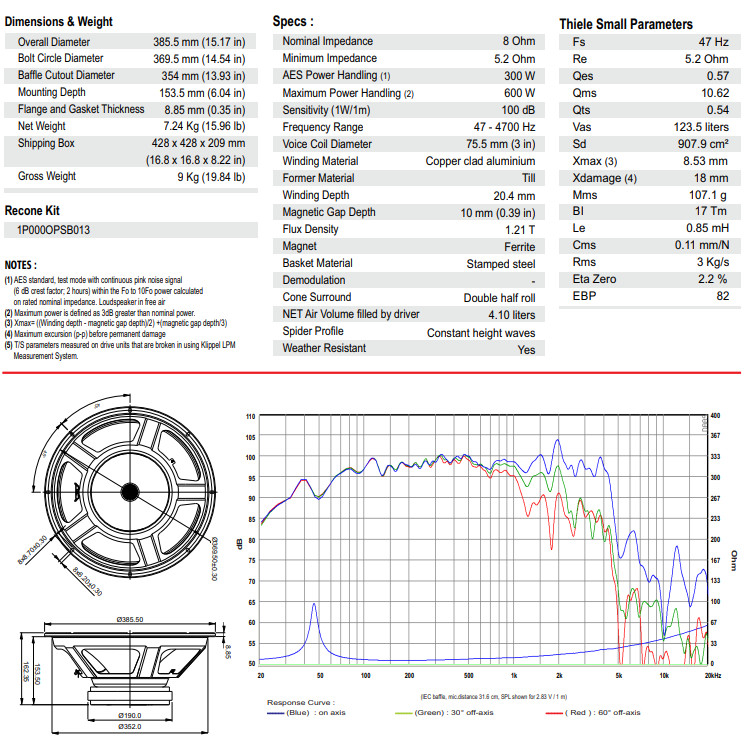Select NET Air Volume value 4.10 liters
744x750 pixels.
pos(512,315)
